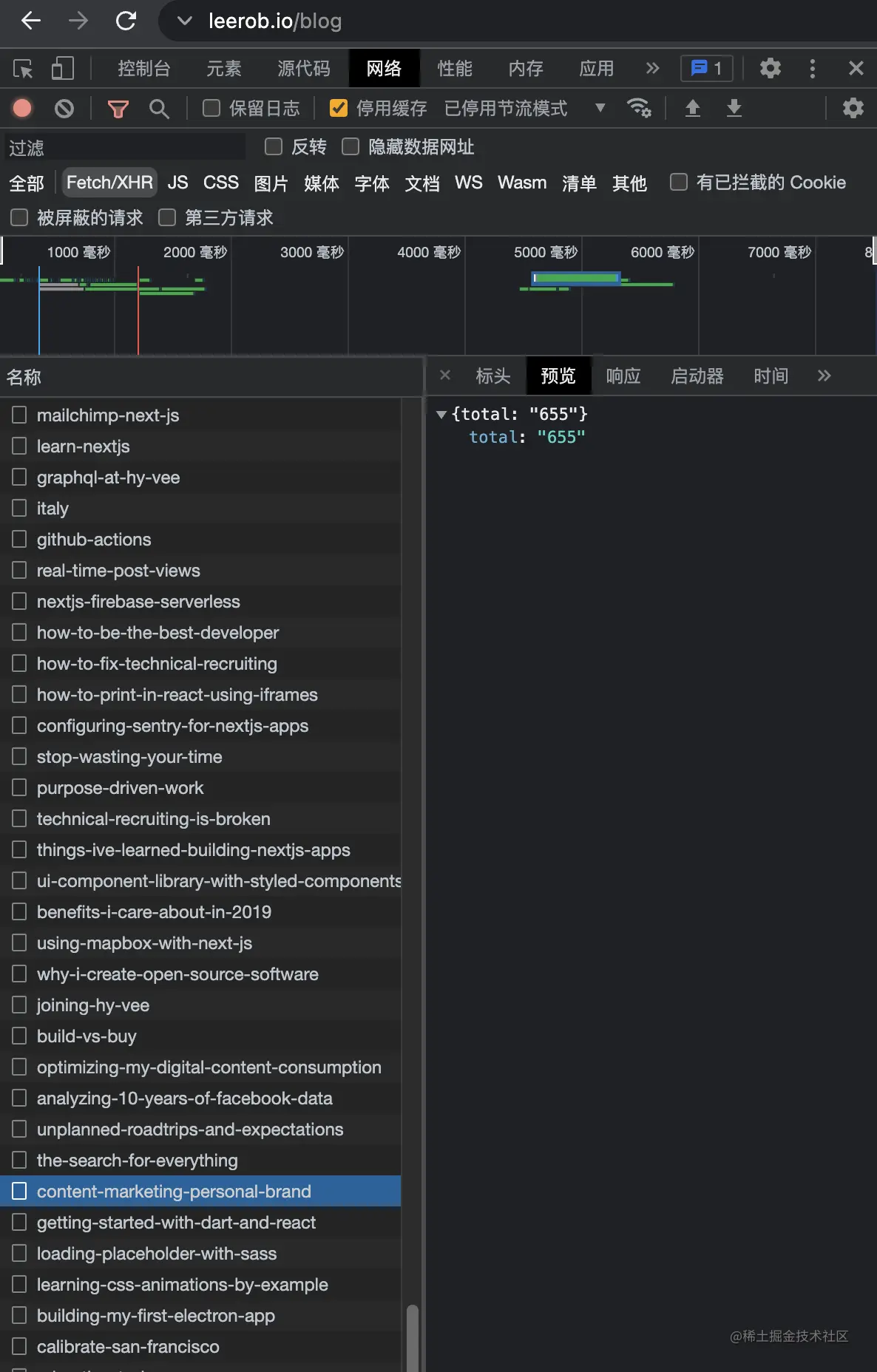Select calibrate-san-francisco request
877x1372 pixels.
click(x=200, y=1346)
